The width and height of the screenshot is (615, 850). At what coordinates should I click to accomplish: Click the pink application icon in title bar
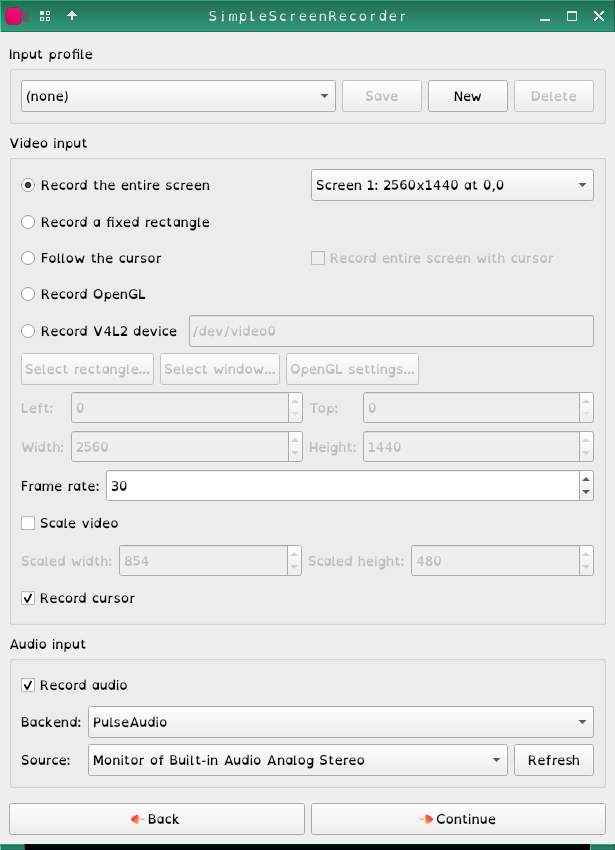click(14, 16)
